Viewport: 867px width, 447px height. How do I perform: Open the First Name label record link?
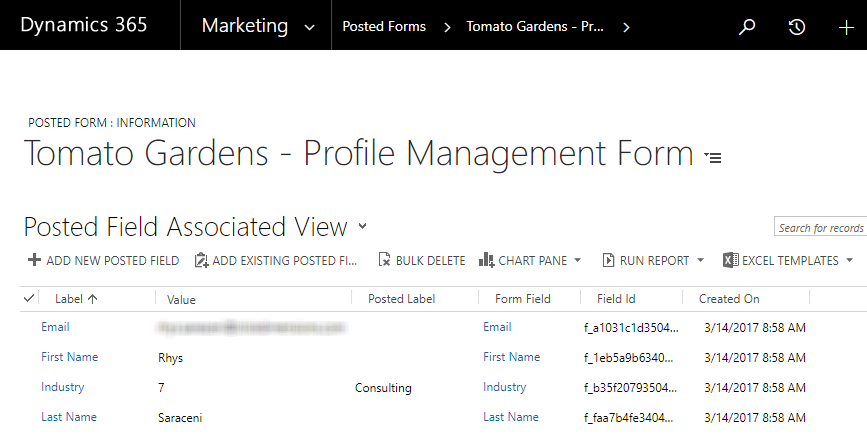click(69, 357)
